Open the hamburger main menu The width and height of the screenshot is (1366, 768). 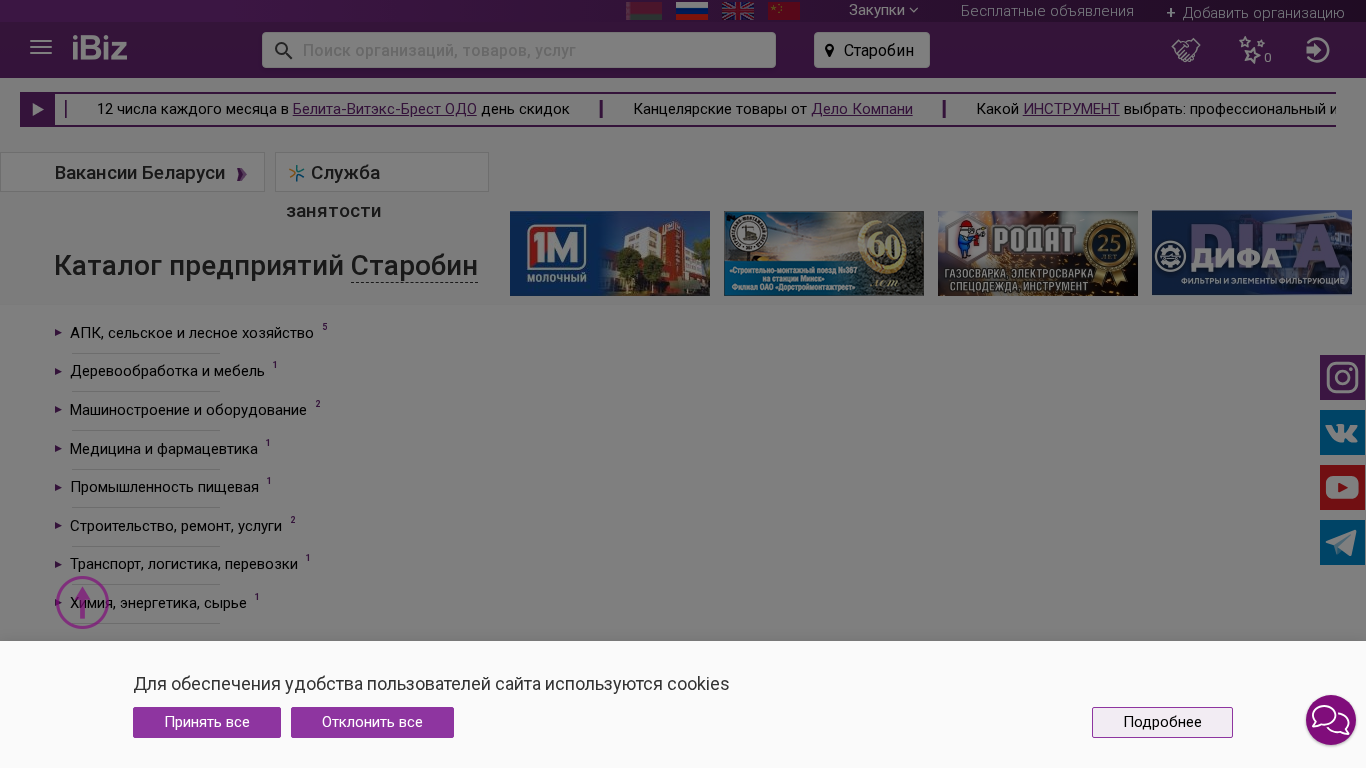(41, 48)
